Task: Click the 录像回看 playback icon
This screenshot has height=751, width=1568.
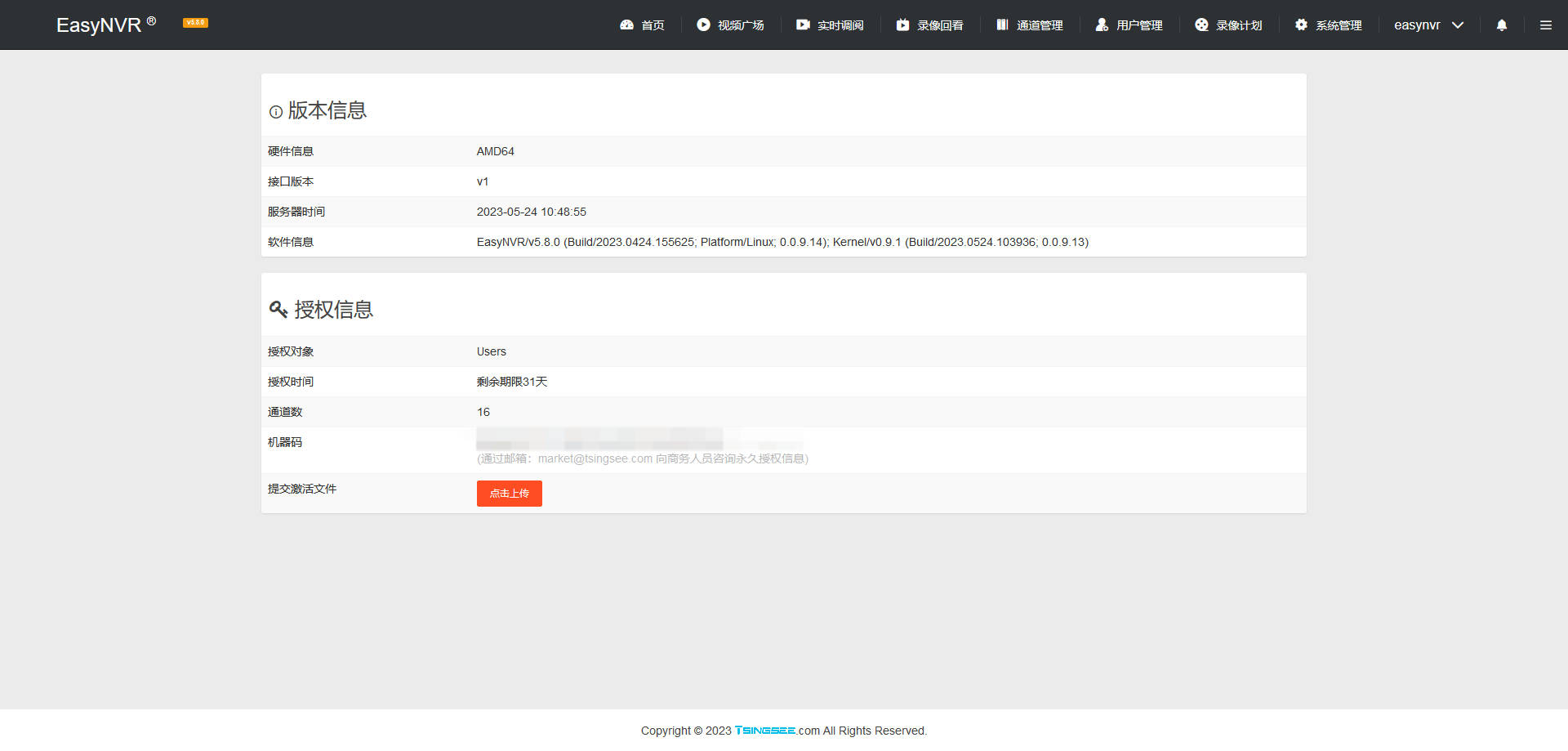Action: [x=902, y=25]
